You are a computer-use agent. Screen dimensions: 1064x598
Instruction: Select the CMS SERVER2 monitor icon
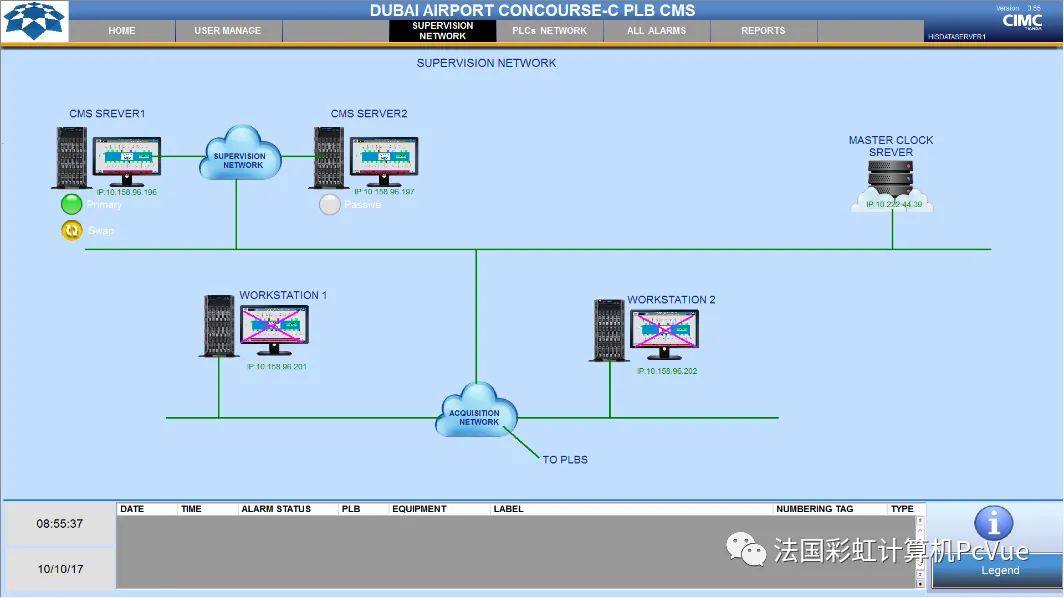coord(384,162)
